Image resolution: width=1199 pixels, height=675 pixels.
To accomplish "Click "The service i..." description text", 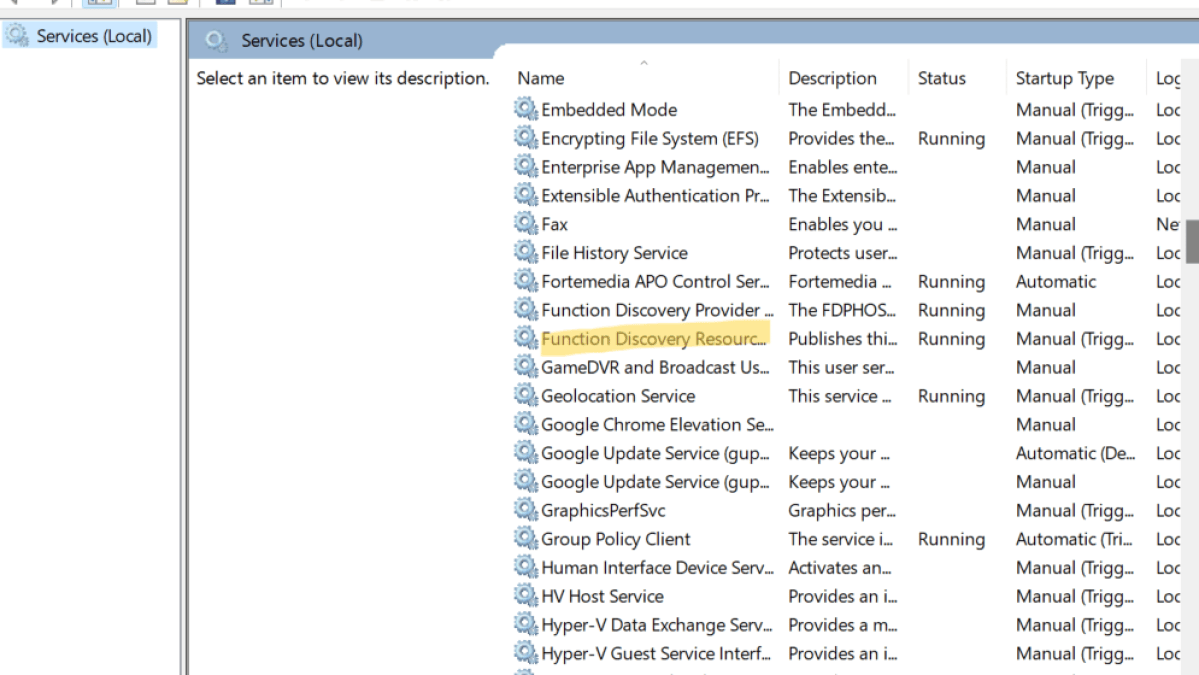I will [840, 539].
